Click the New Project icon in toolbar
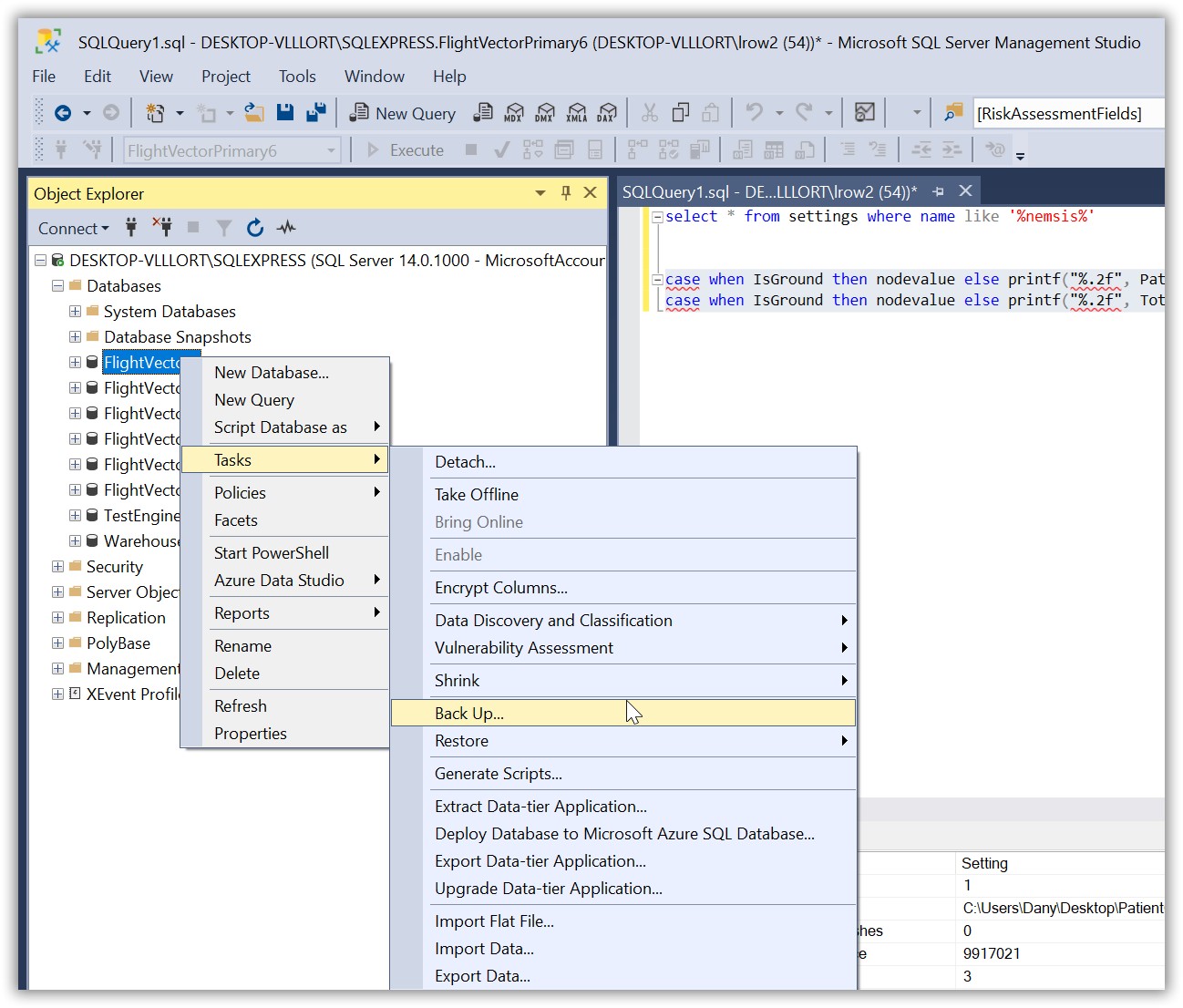This screenshot has height=1008, width=1183. tap(156, 113)
